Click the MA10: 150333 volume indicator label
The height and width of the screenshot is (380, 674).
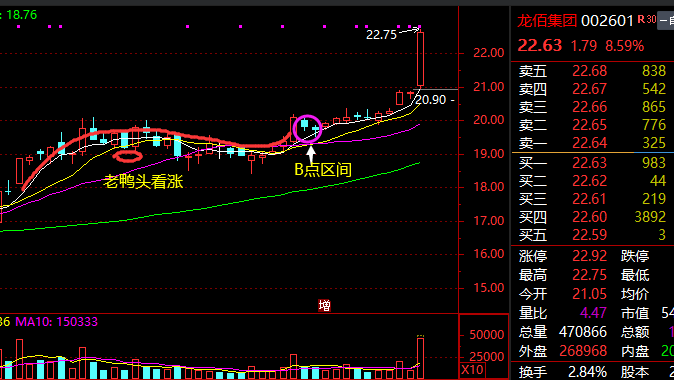click(57, 322)
